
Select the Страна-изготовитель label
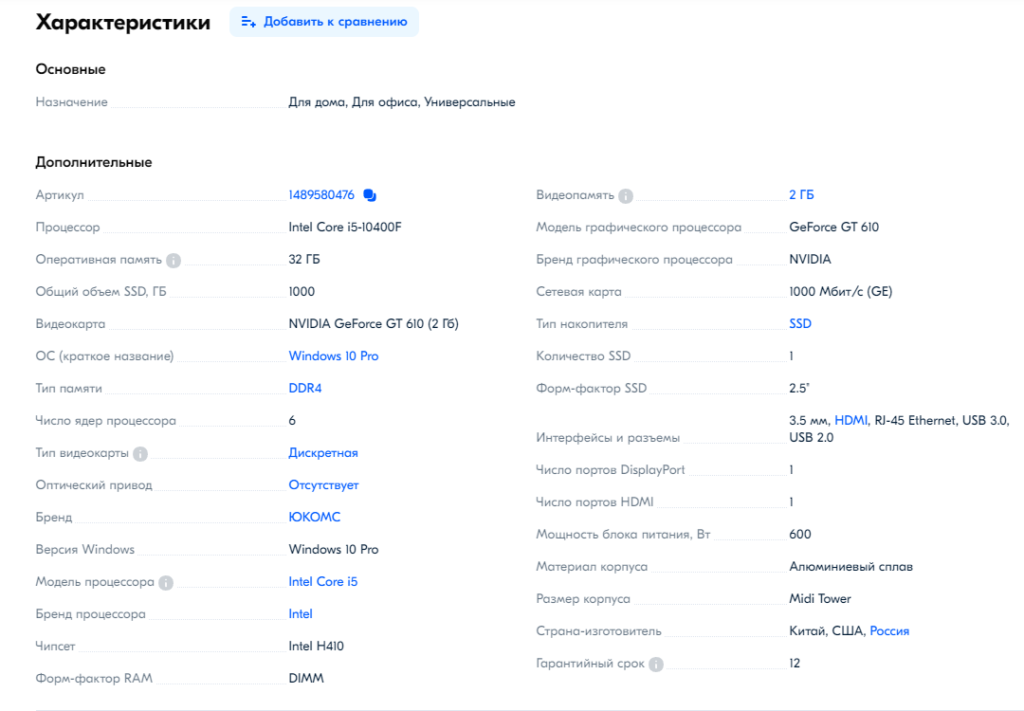[x=599, y=631]
